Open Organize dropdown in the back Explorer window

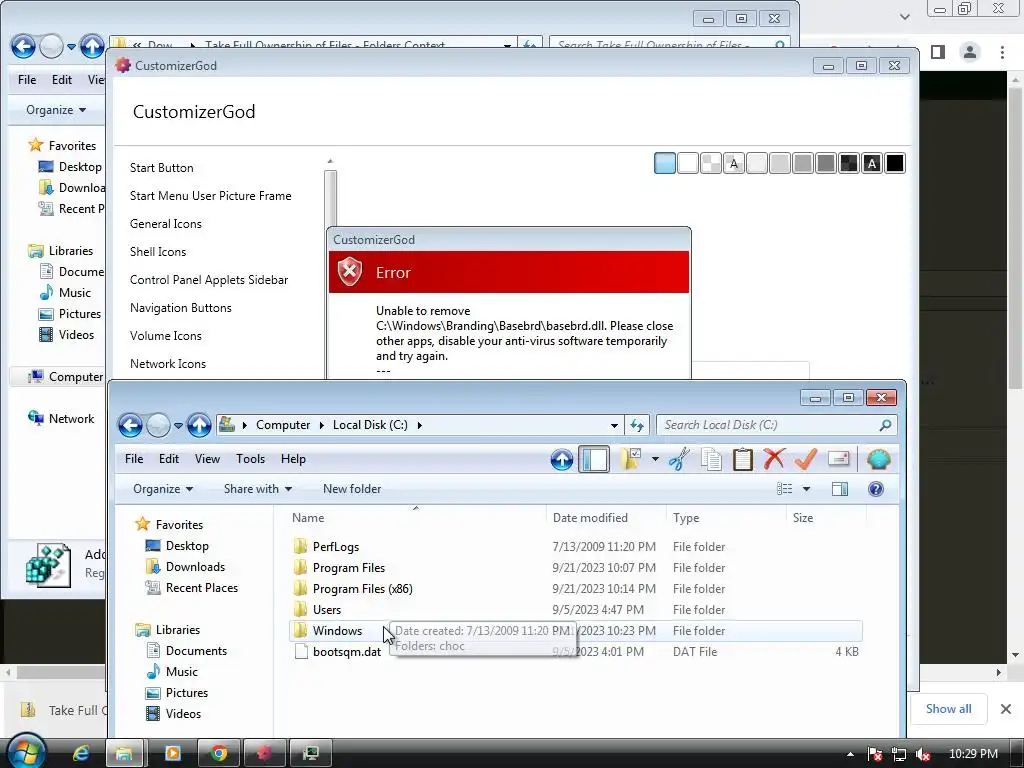[56, 110]
